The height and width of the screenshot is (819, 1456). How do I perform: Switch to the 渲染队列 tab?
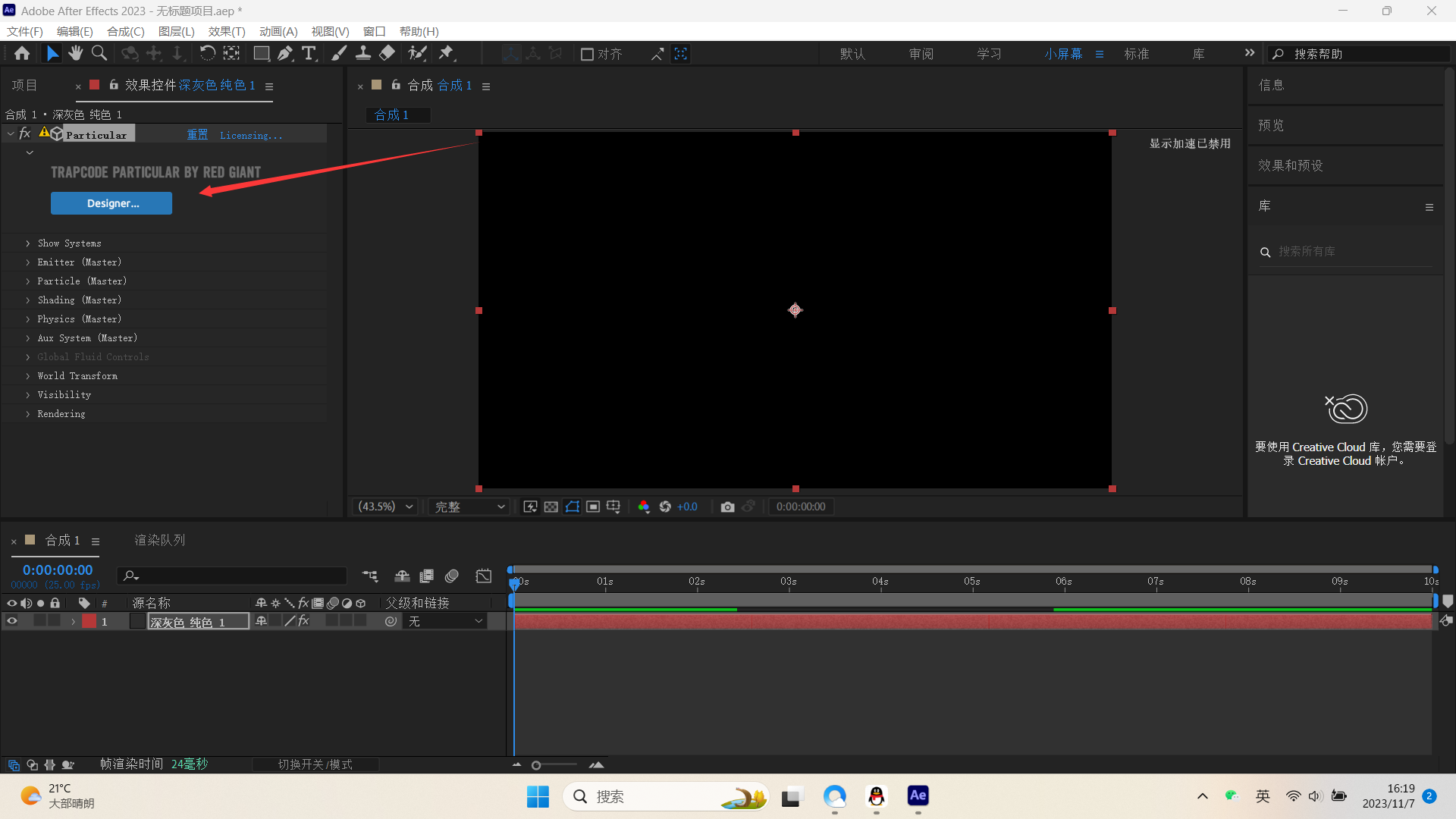(x=159, y=540)
